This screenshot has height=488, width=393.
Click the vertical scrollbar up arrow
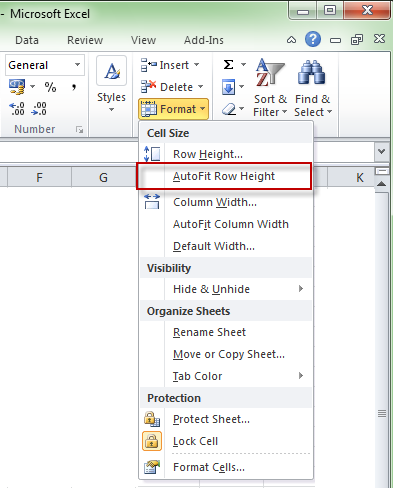coord(382,184)
